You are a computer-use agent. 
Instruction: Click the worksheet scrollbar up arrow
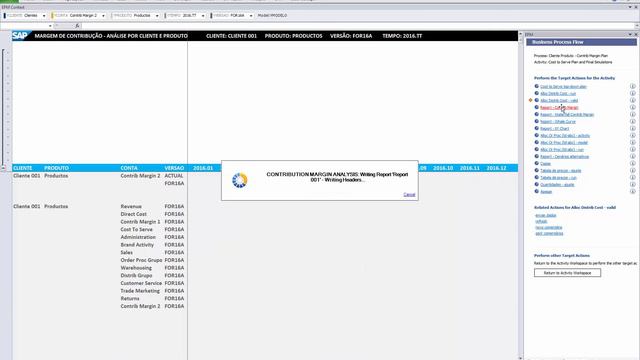520,34
